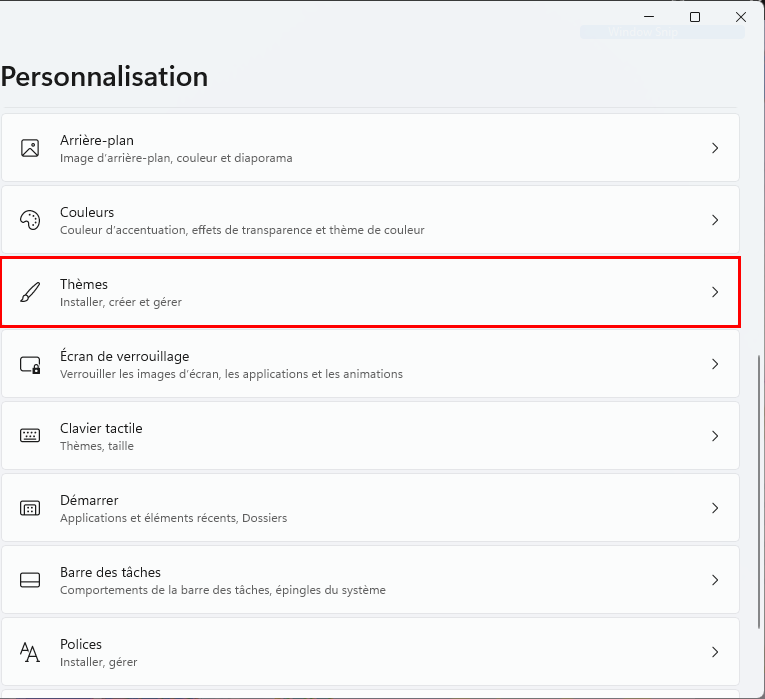
Task: Expand the Barre des tâches chevron
Action: (715, 580)
